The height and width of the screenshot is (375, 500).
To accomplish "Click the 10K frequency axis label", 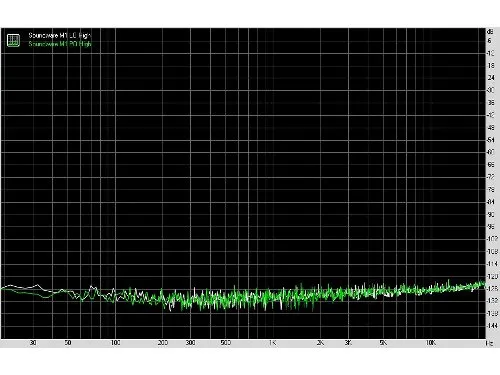I will pos(431,343).
